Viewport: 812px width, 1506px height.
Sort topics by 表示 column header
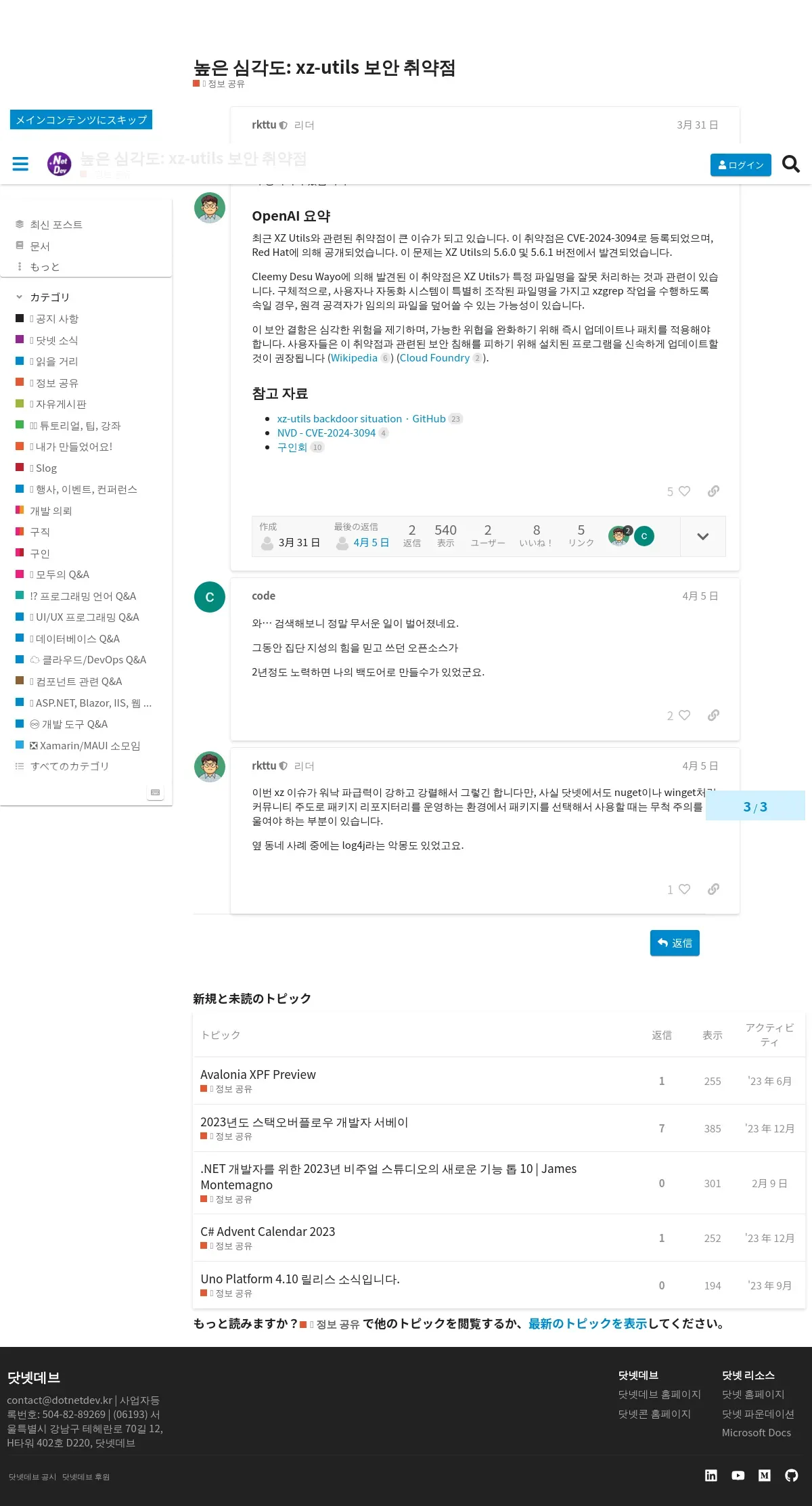point(713,1036)
